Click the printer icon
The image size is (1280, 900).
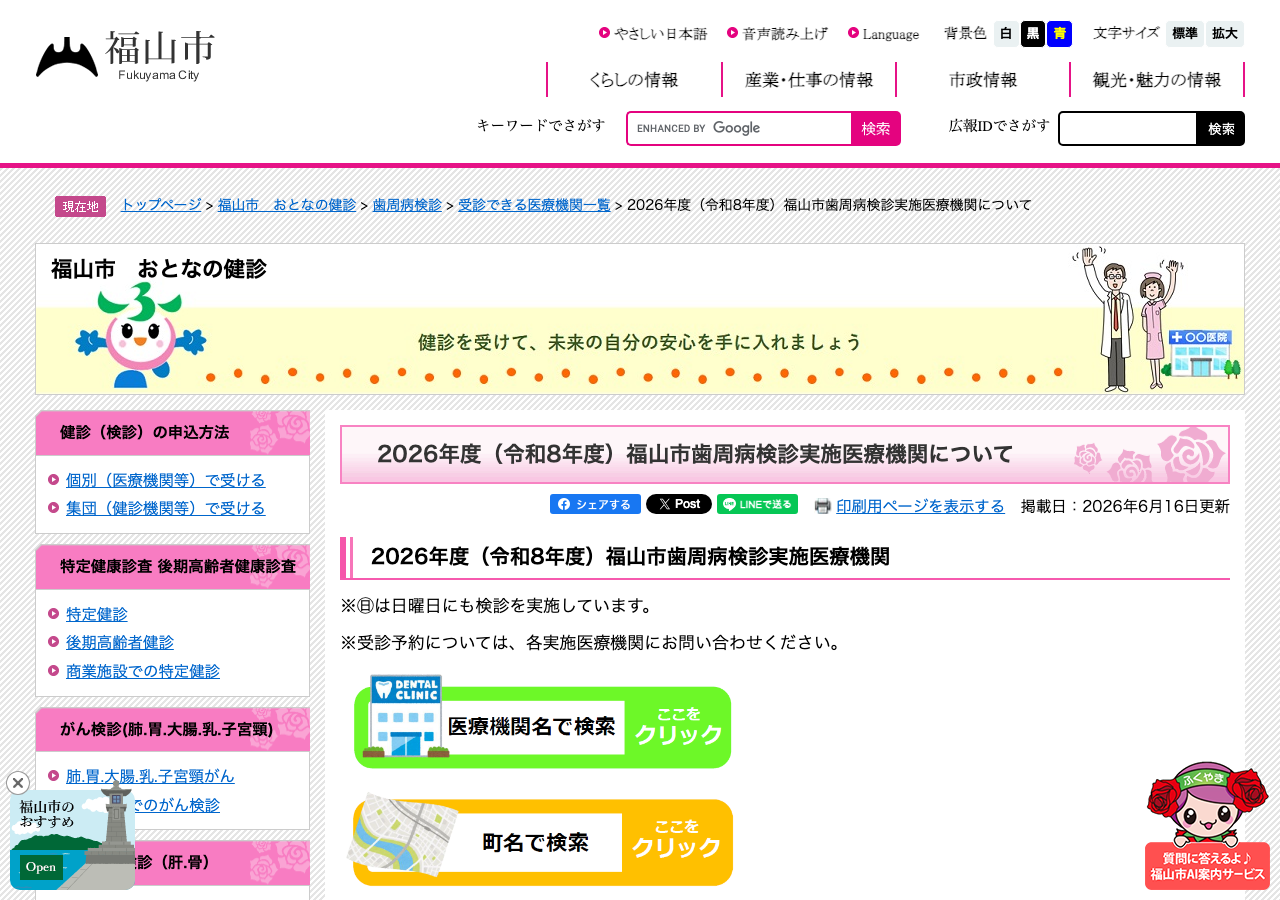click(x=823, y=506)
